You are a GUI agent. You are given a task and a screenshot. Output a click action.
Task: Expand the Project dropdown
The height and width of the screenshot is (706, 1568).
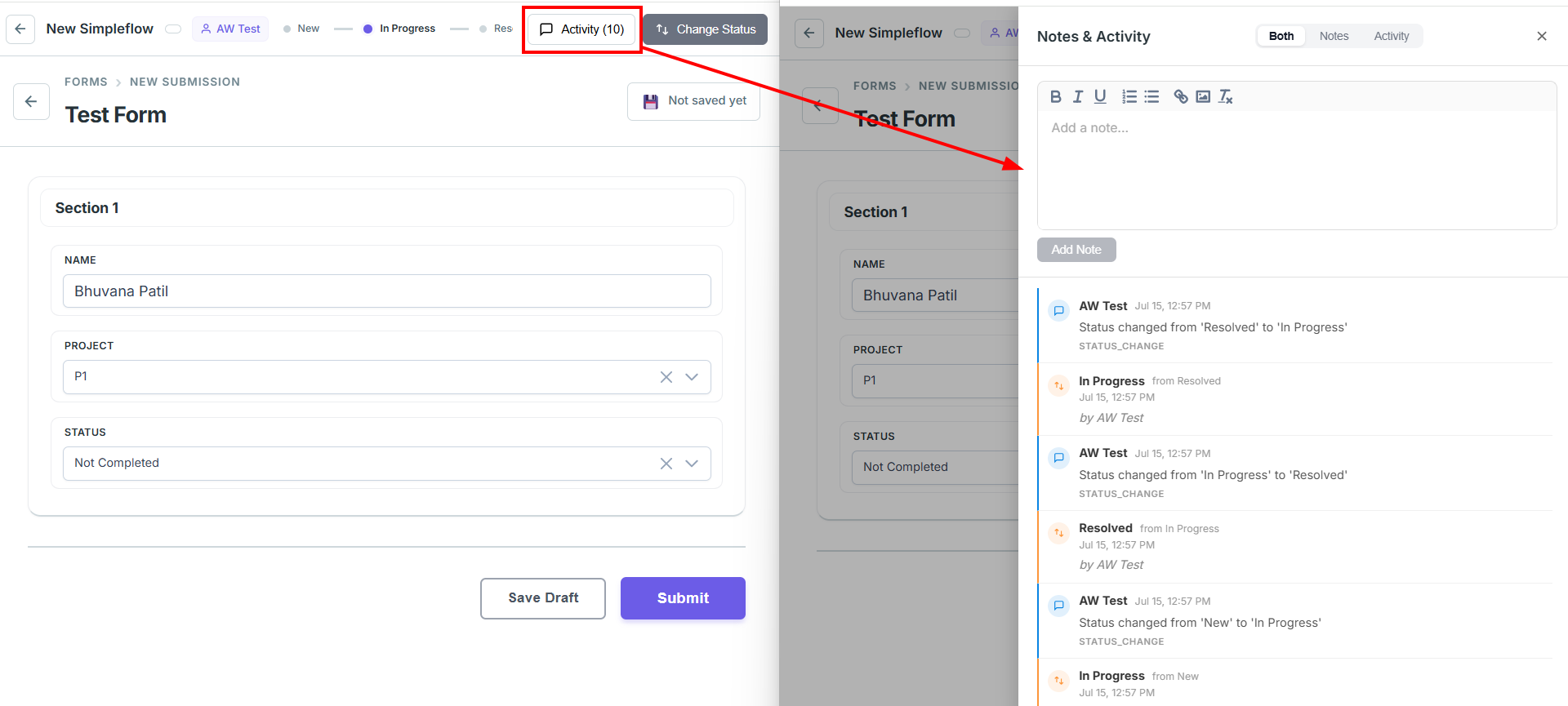coord(692,376)
